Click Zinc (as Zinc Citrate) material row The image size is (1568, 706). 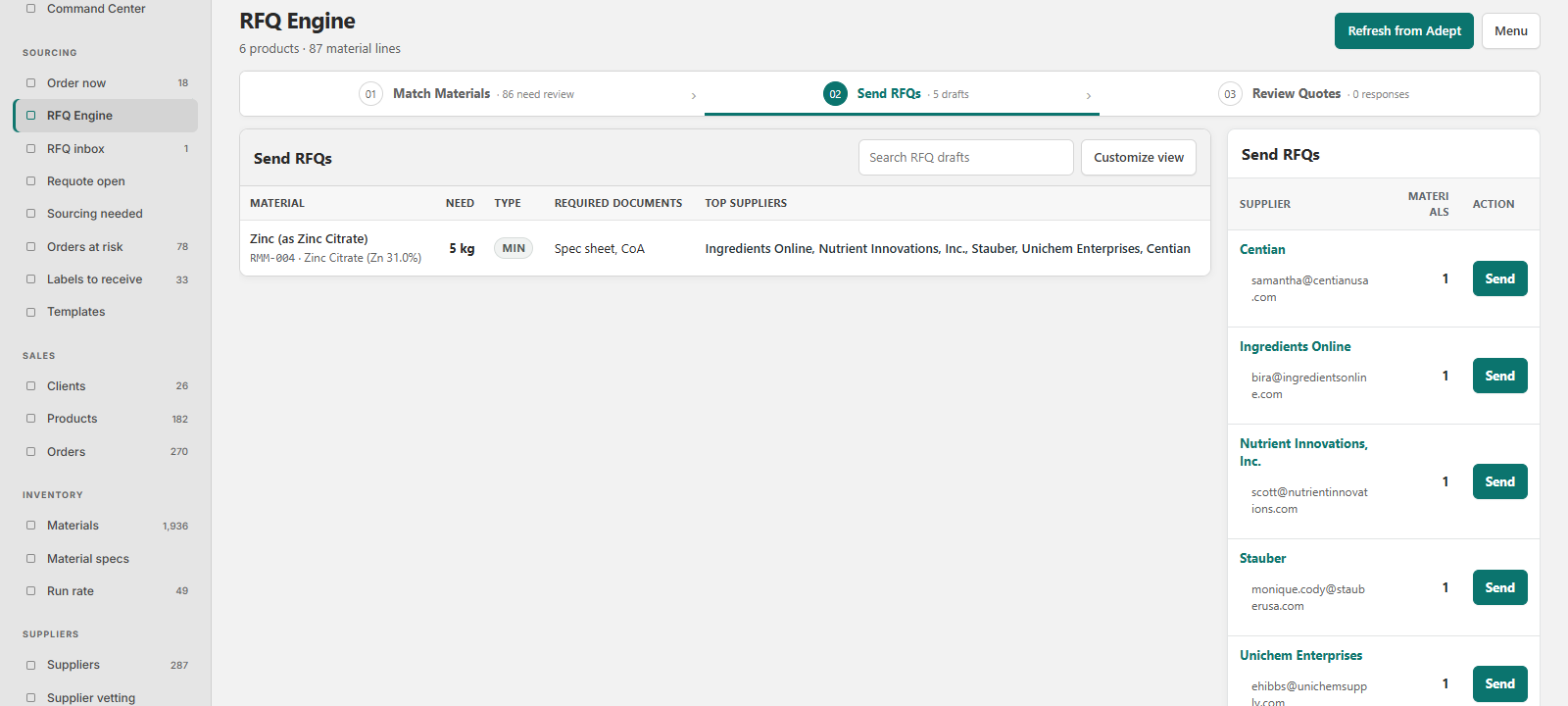725,248
